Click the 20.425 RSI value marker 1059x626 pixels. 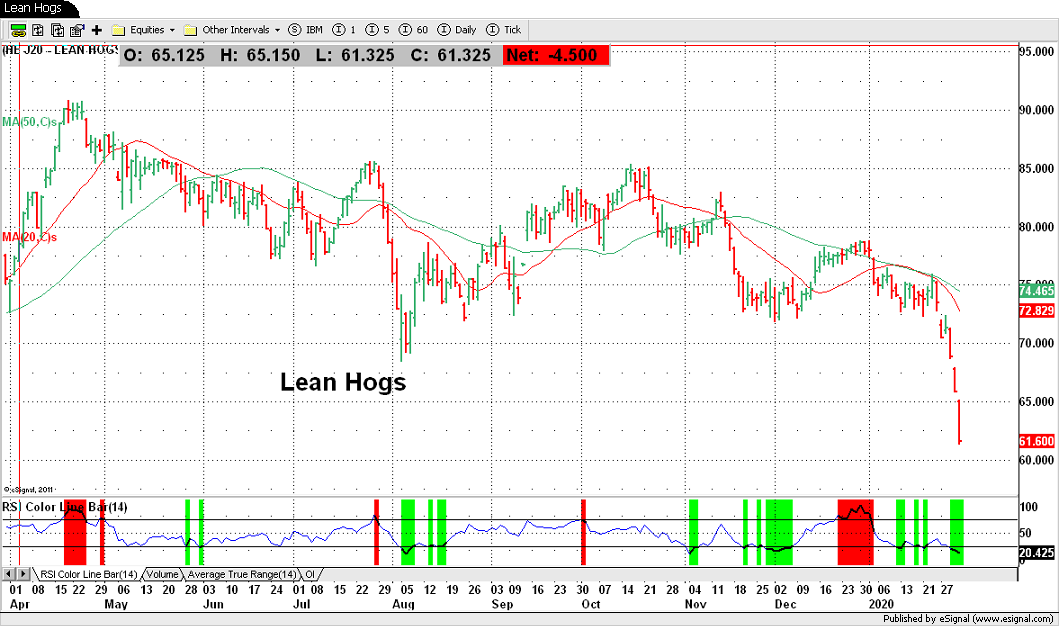click(x=1037, y=552)
